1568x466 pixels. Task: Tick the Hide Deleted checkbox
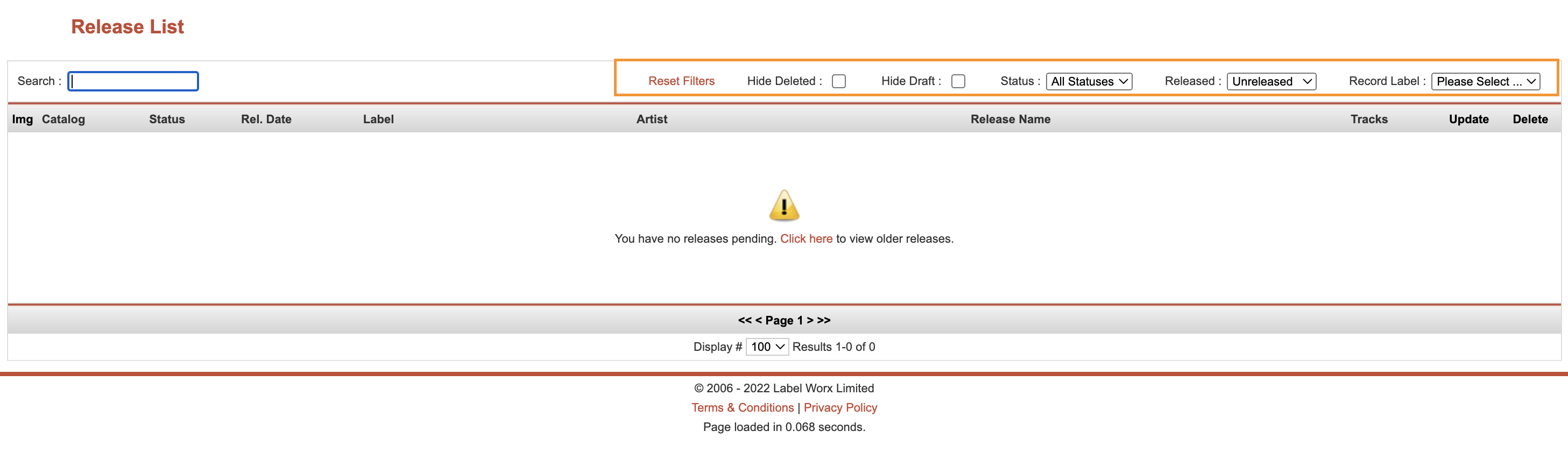[839, 81]
